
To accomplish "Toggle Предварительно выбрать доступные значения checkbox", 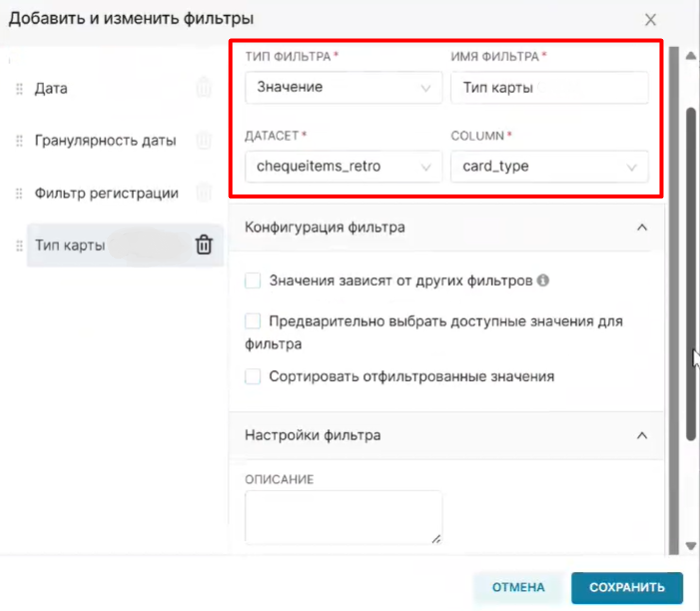I will coord(253,322).
